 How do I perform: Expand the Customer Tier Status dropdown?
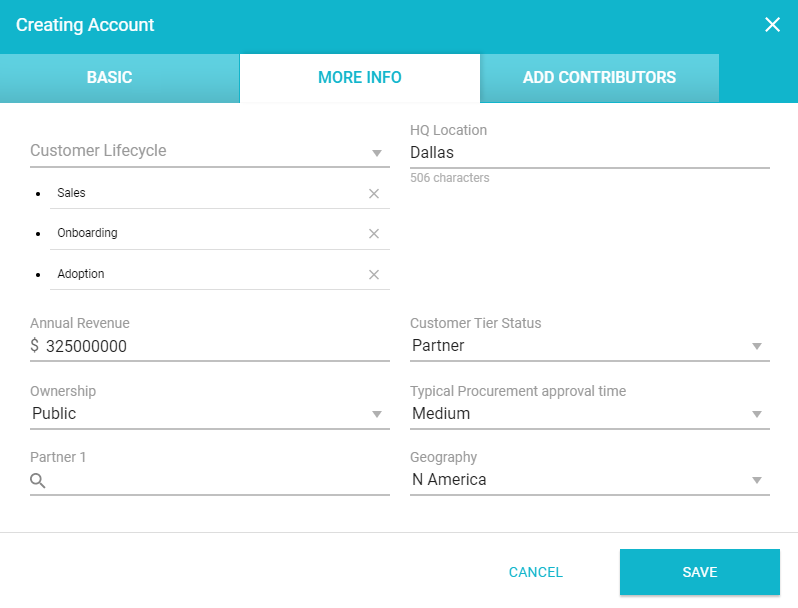point(757,346)
